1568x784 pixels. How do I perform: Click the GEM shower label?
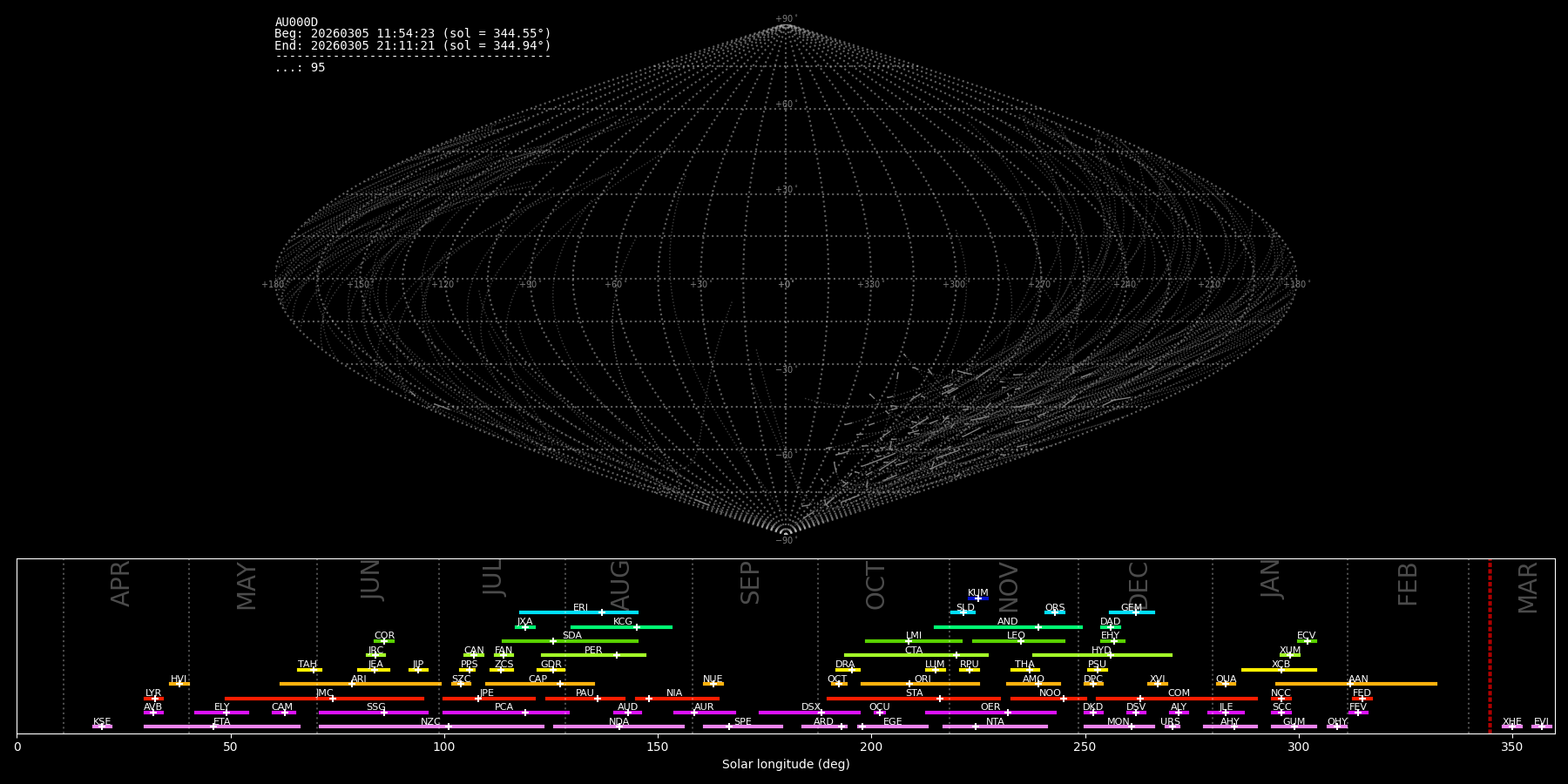click(1132, 608)
